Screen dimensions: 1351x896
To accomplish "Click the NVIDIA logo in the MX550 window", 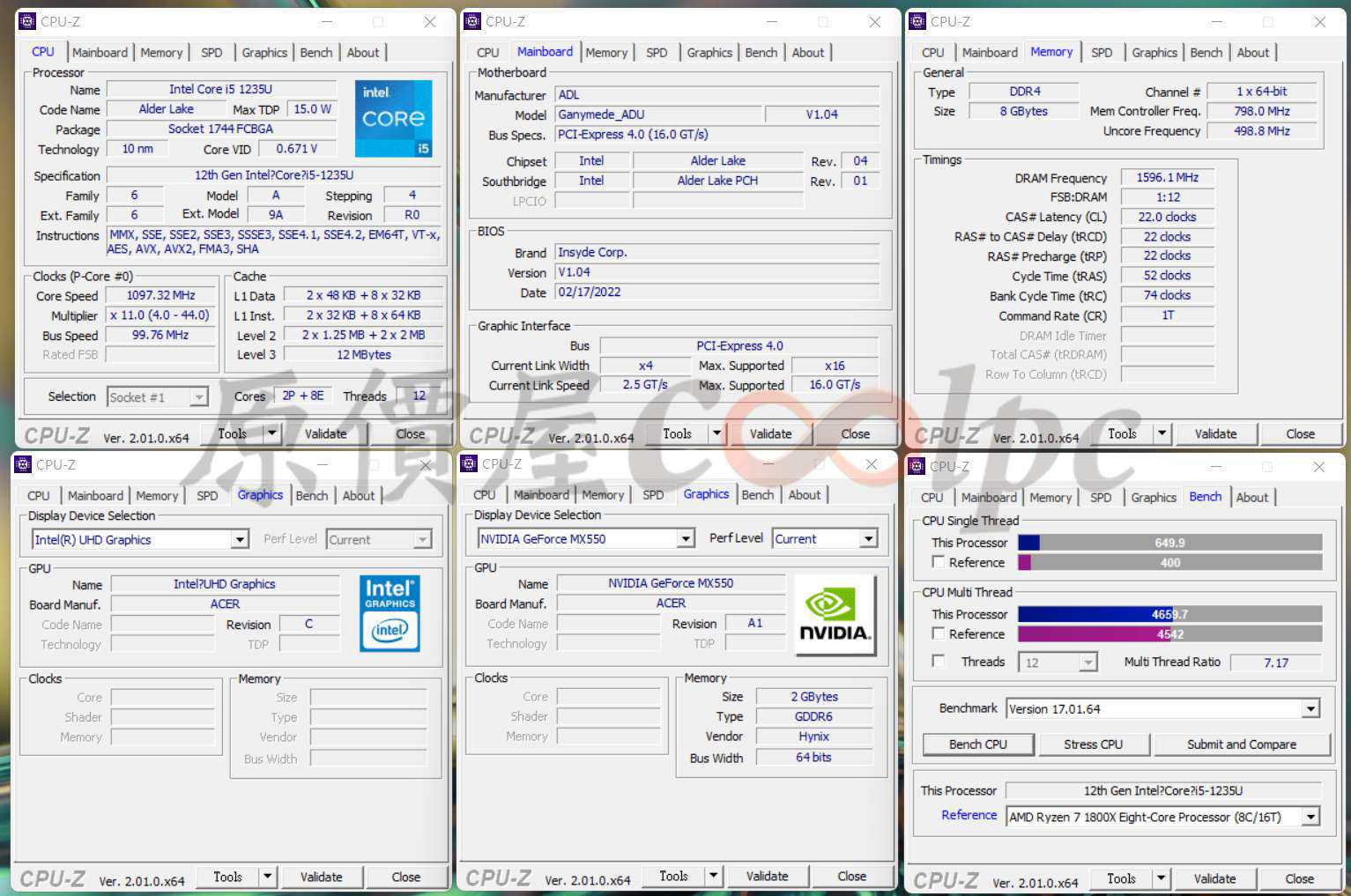I will click(x=835, y=614).
